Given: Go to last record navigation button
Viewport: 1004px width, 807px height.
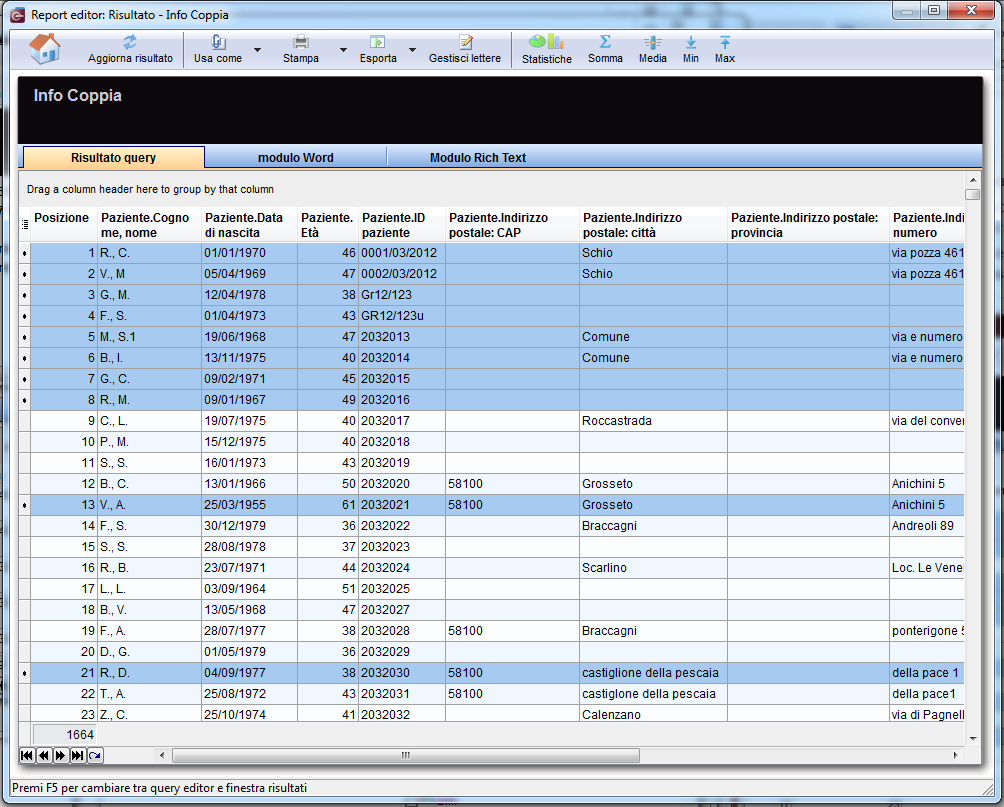Looking at the screenshot, I should (77, 756).
